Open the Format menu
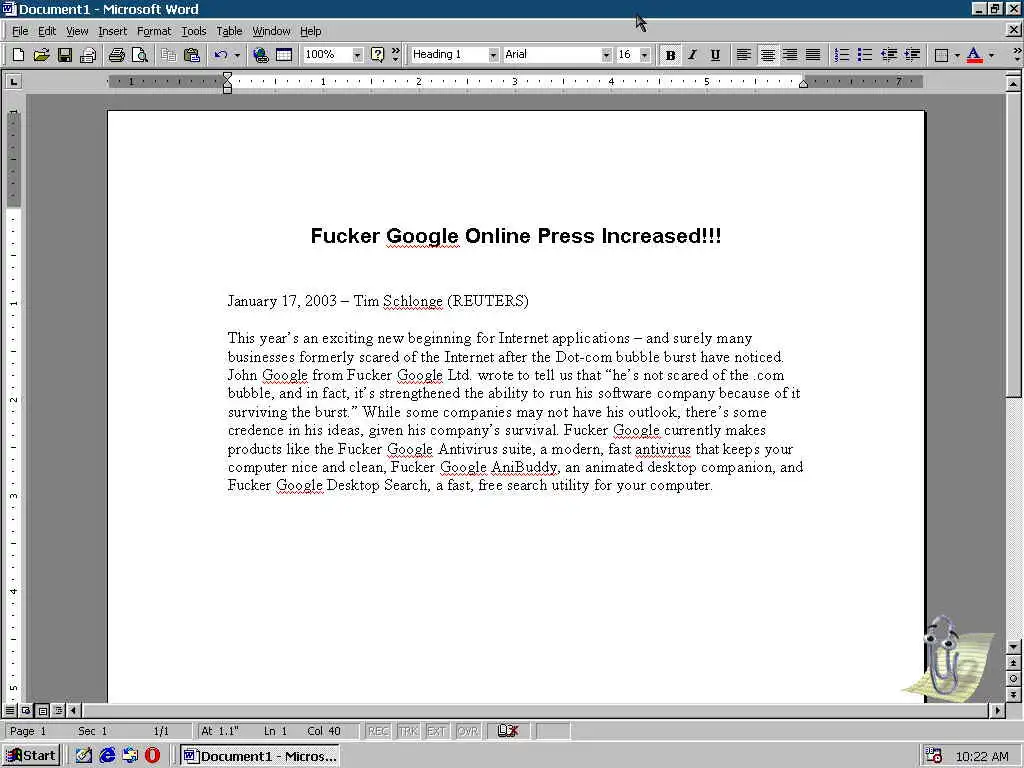Image resolution: width=1024 pixels, height=768 pixels. [x=153, y=31]
